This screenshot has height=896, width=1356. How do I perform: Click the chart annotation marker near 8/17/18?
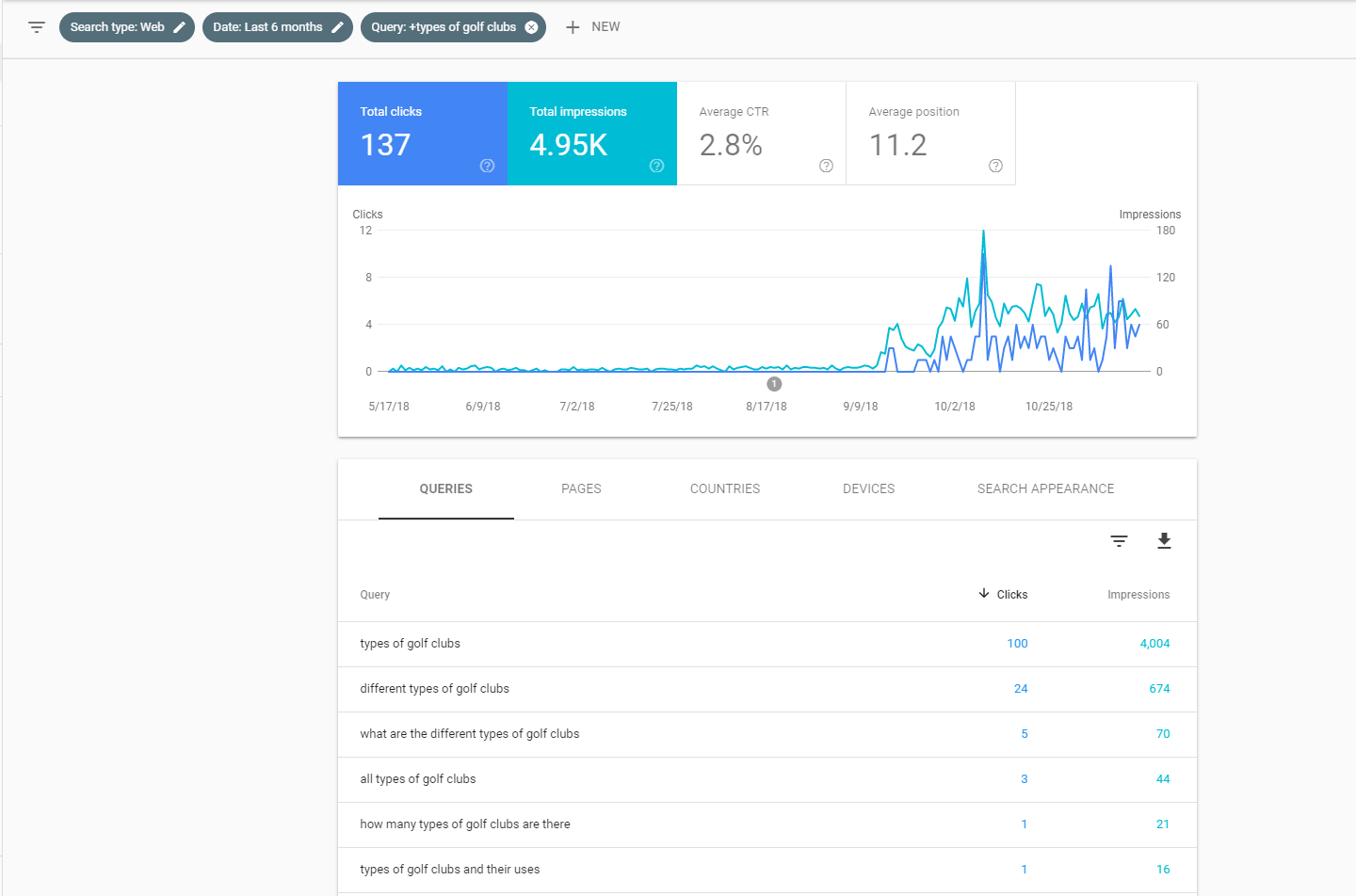pyautogui.click(x=774, y=384)
